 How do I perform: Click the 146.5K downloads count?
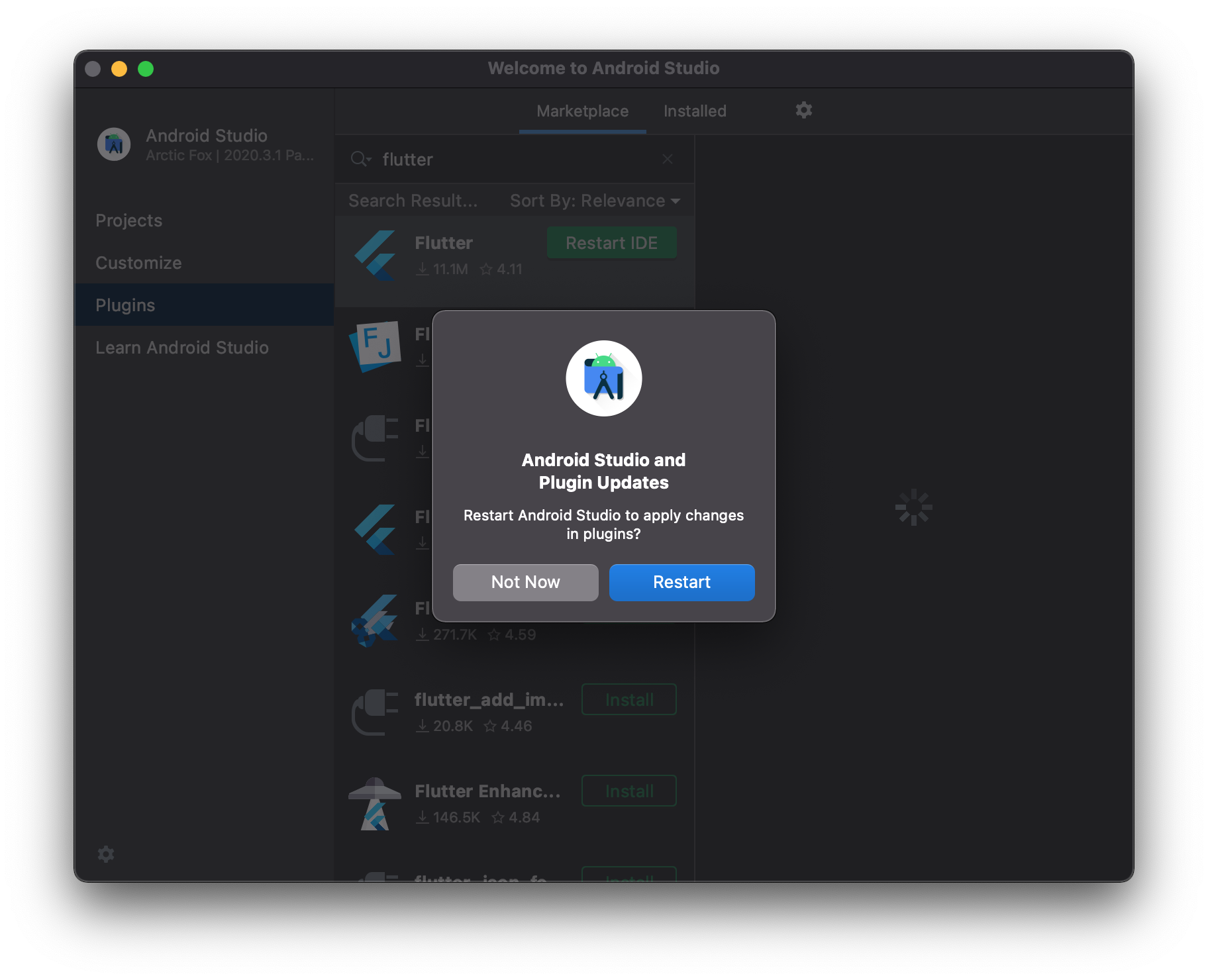448,818
